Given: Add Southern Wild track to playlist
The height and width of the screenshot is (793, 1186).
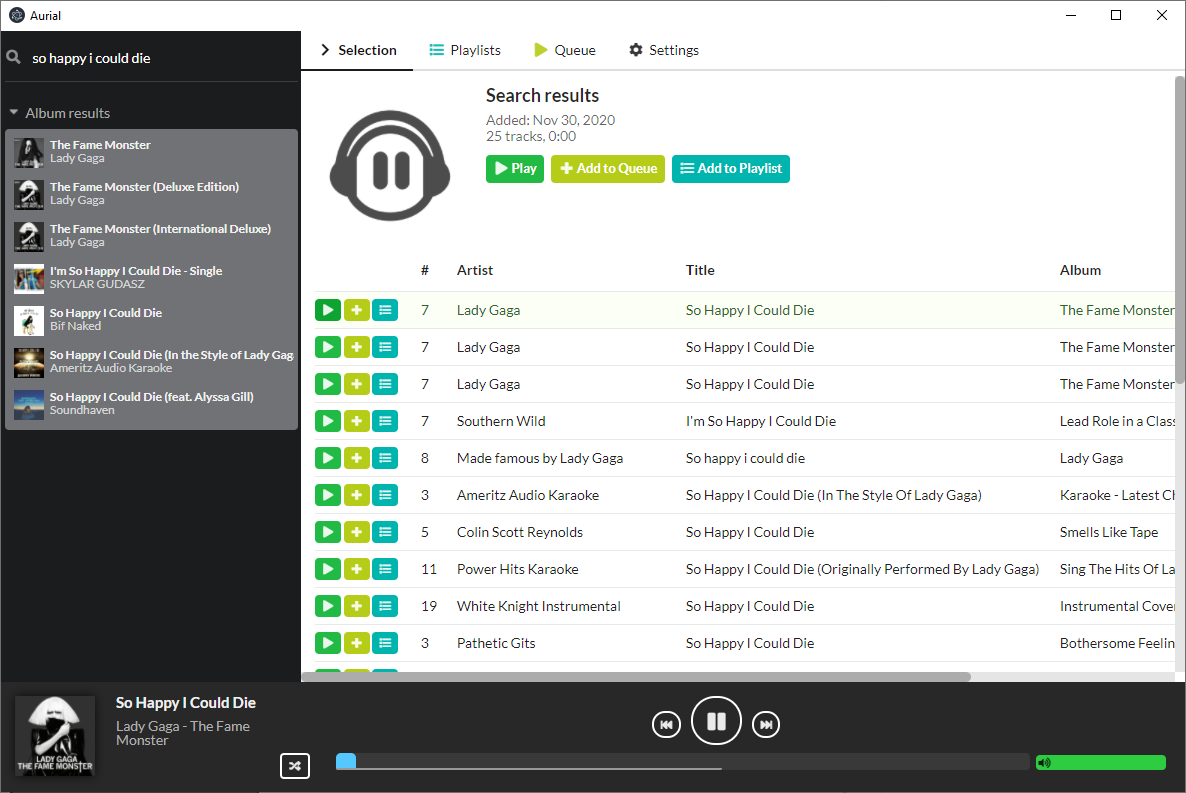Looking at the screenshot, I should pyautogui.click(x=385, y=421).
